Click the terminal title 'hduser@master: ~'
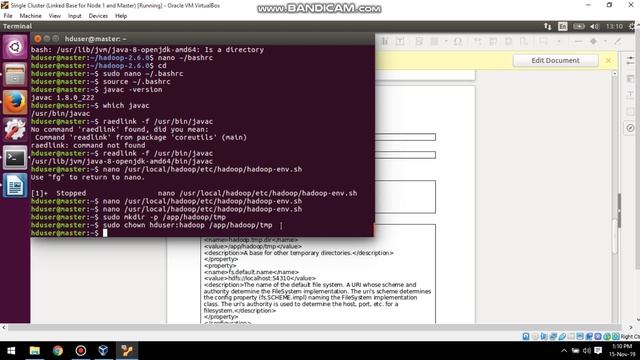The width and height of the screenshot is (640, 360). coord(96,39)
